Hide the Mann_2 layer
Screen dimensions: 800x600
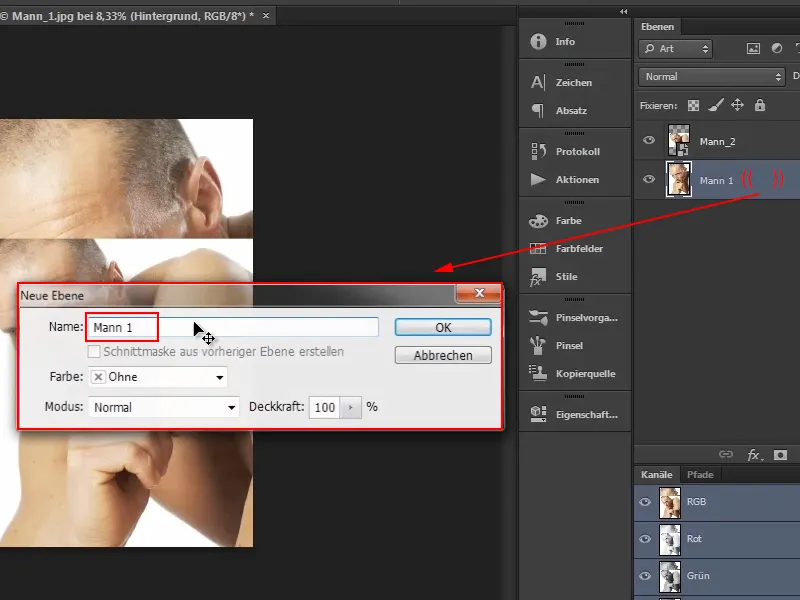click(648, 140)
